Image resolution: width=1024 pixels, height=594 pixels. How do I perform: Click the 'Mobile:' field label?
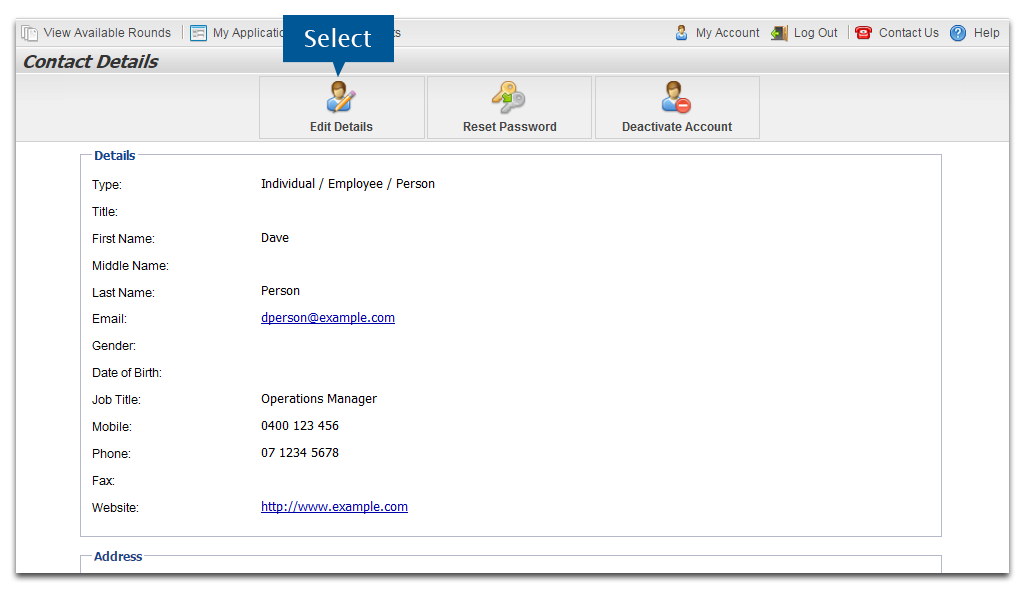(112, 427)
